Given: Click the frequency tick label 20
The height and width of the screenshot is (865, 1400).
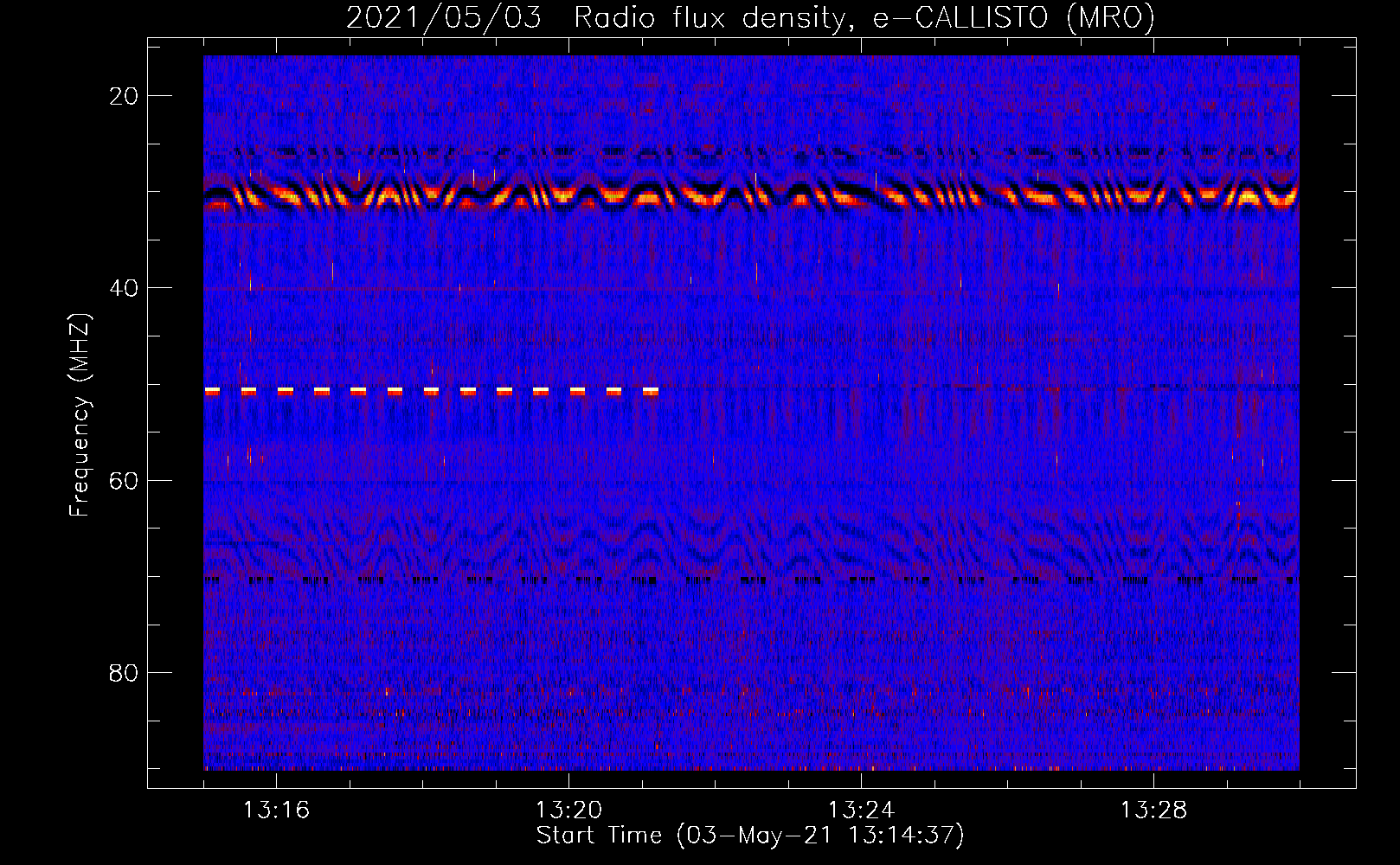Looking at the screenshot, I should (125, 96).
